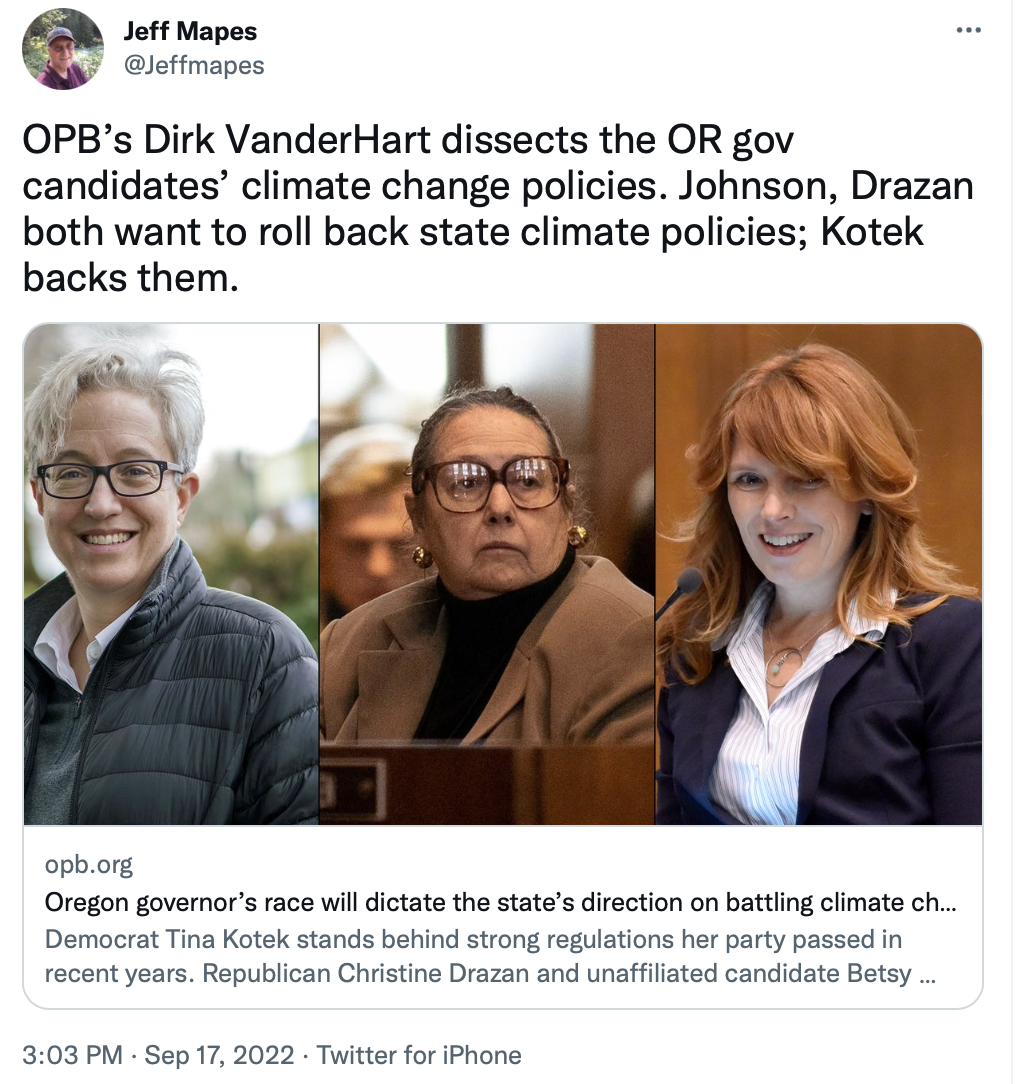Image resolution: width=1026 pixels, height=1084 pixels.
Task: Open the Jeff Mapes display name link
Action: click(190, 32)
